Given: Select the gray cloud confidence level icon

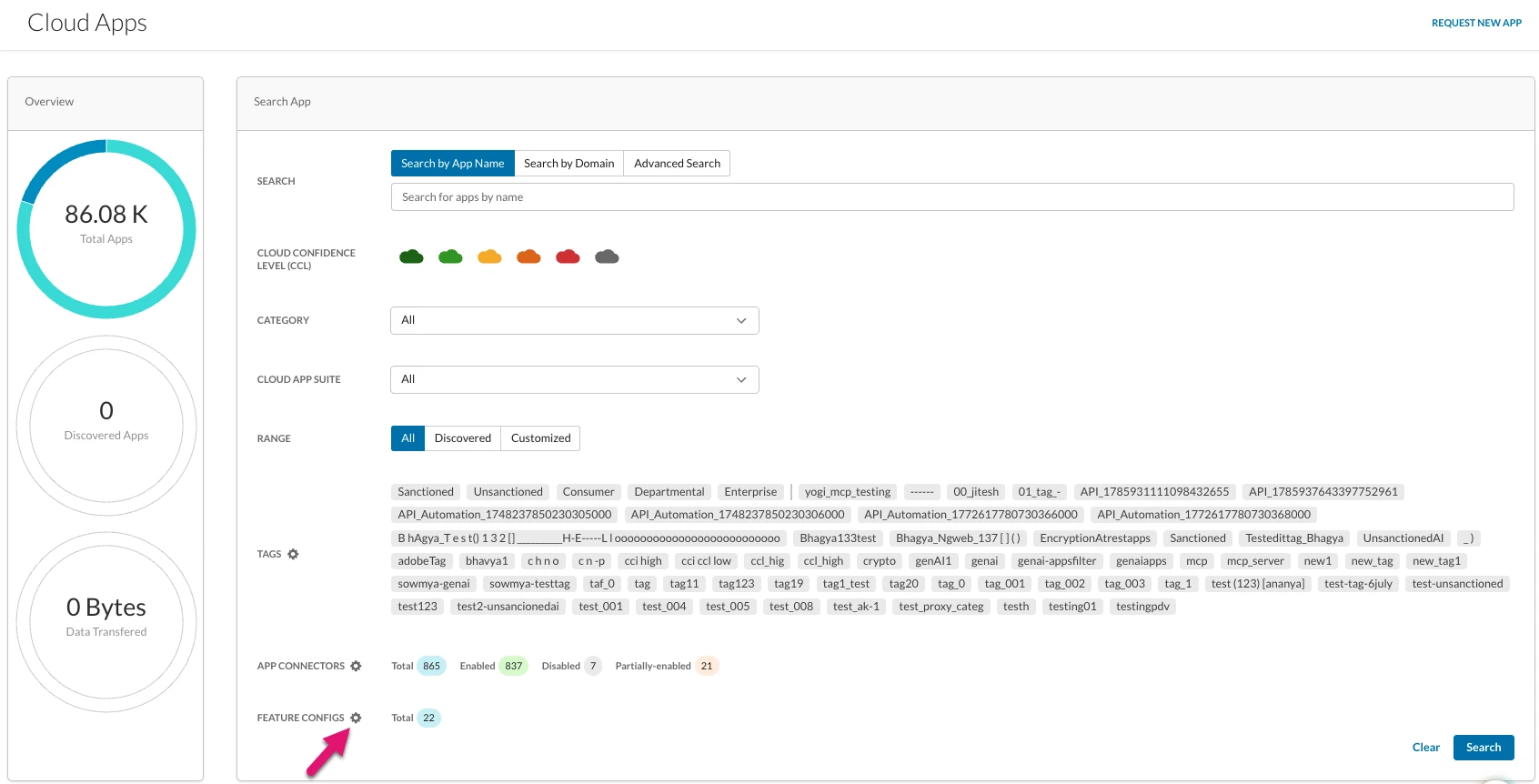Looking at the screenshot, I should coord(607,256).
